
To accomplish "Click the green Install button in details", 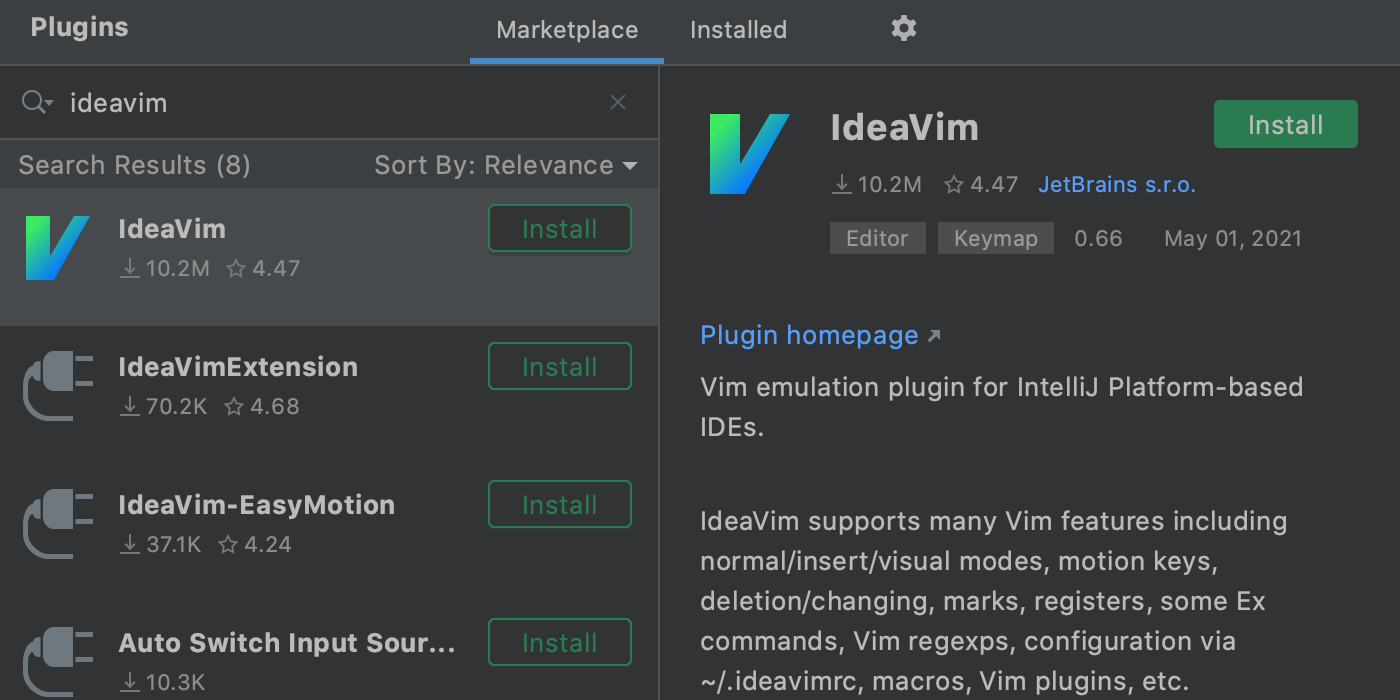I will click(x=1286, y=125).
